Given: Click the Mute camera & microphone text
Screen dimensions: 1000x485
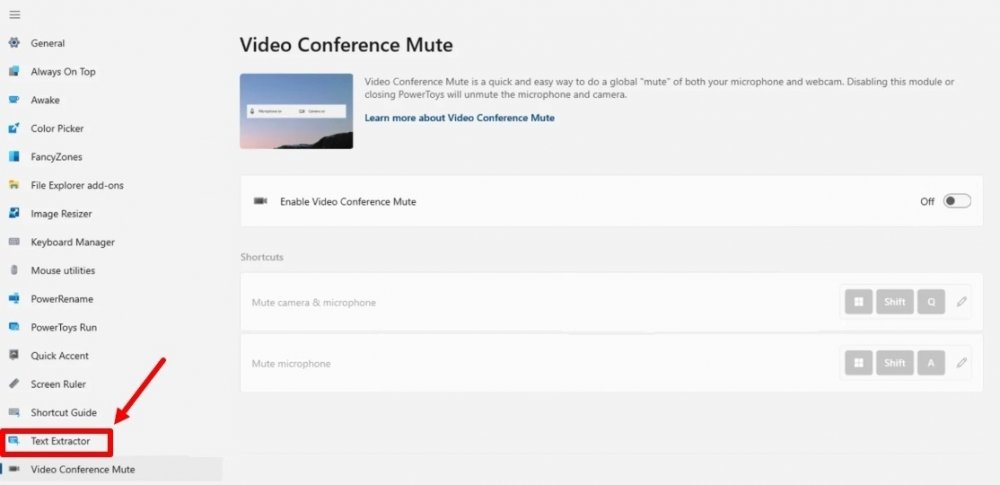Looking at the screenshot, I should [x=314, y=302].
